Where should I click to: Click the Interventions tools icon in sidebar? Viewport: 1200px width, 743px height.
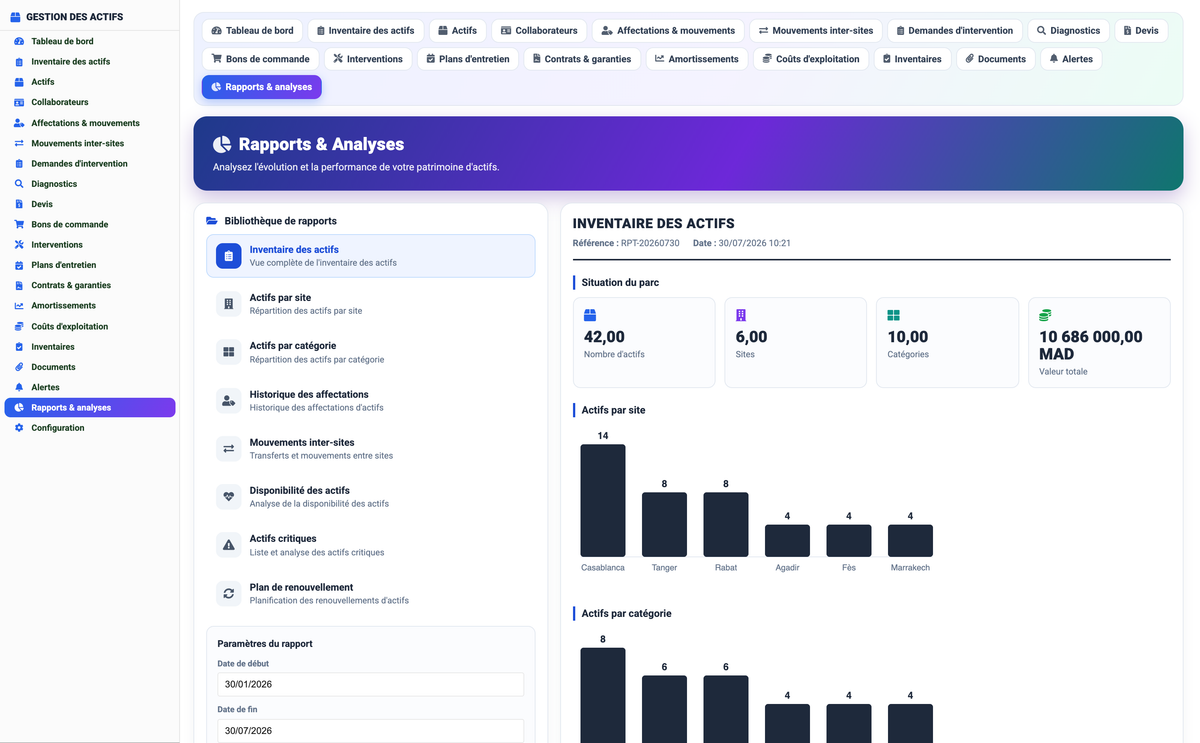tap(19, 245)
